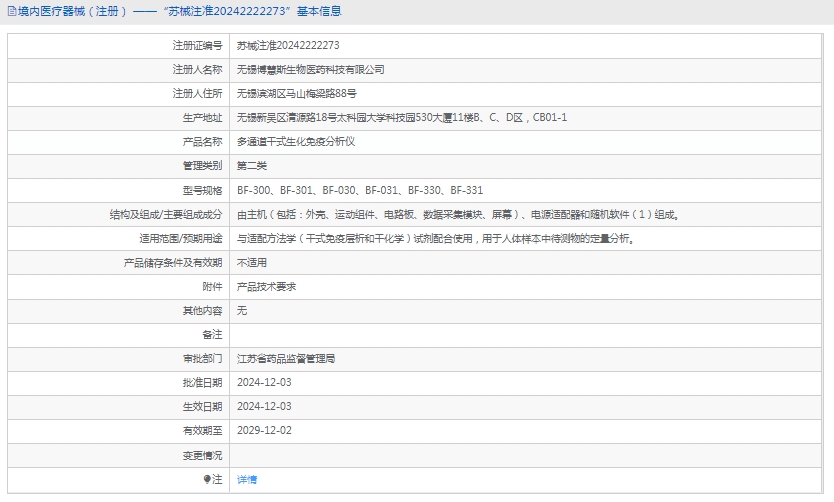Click the 第二类 management category value
834x502 pixels.
coord(251,166)
